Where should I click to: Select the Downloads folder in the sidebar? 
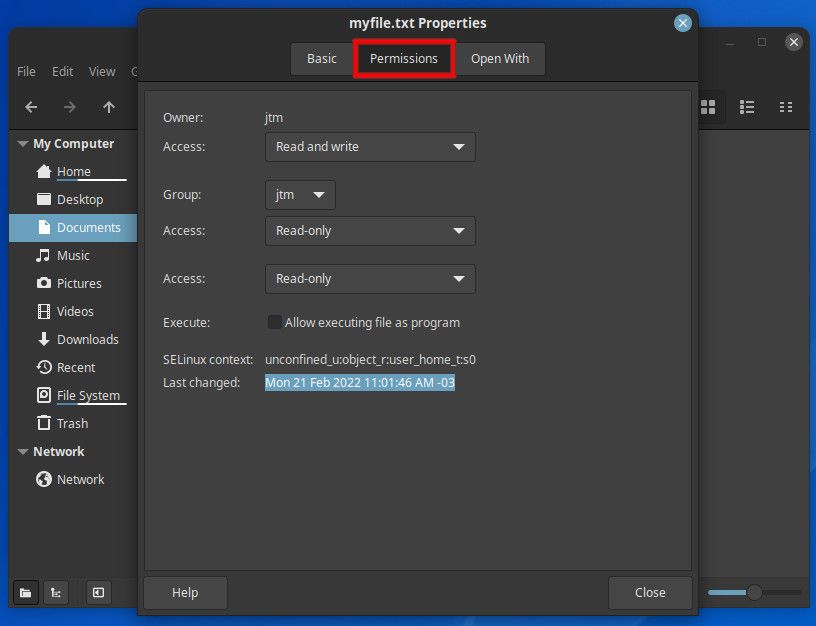[x=87, y=339]
